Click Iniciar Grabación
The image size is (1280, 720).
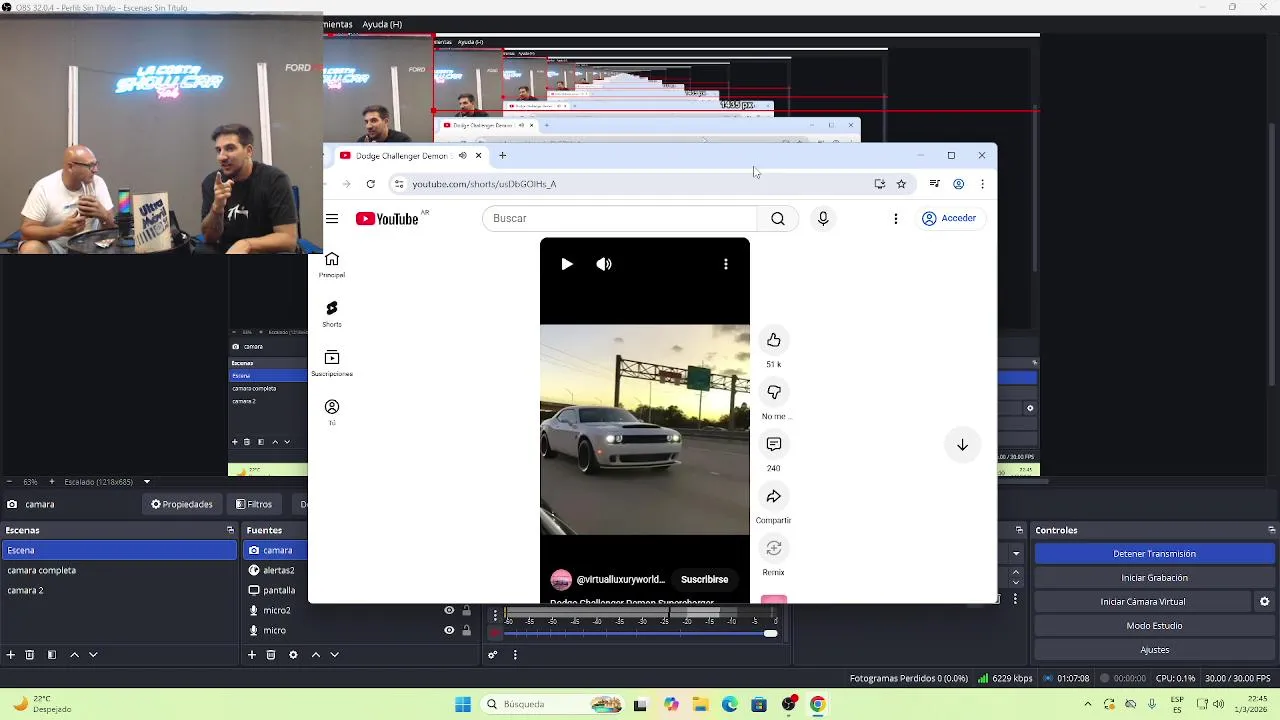[1154, 578]
